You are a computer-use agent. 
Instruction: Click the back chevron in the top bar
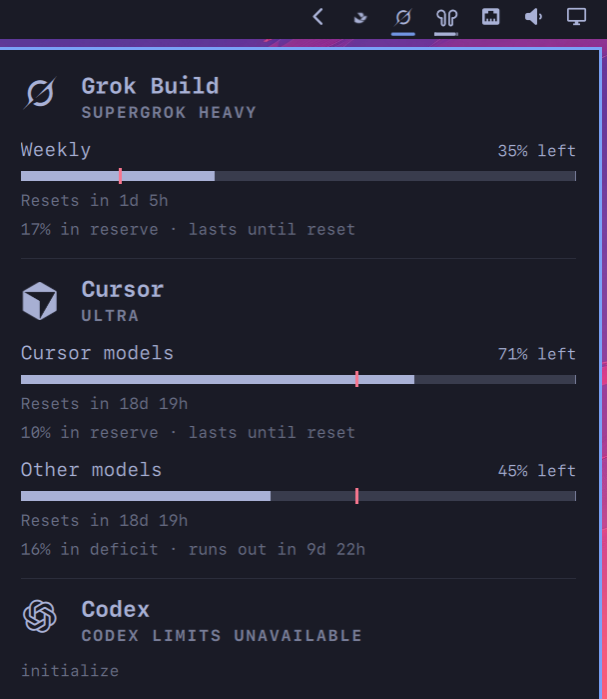click(x=318, y=17)
